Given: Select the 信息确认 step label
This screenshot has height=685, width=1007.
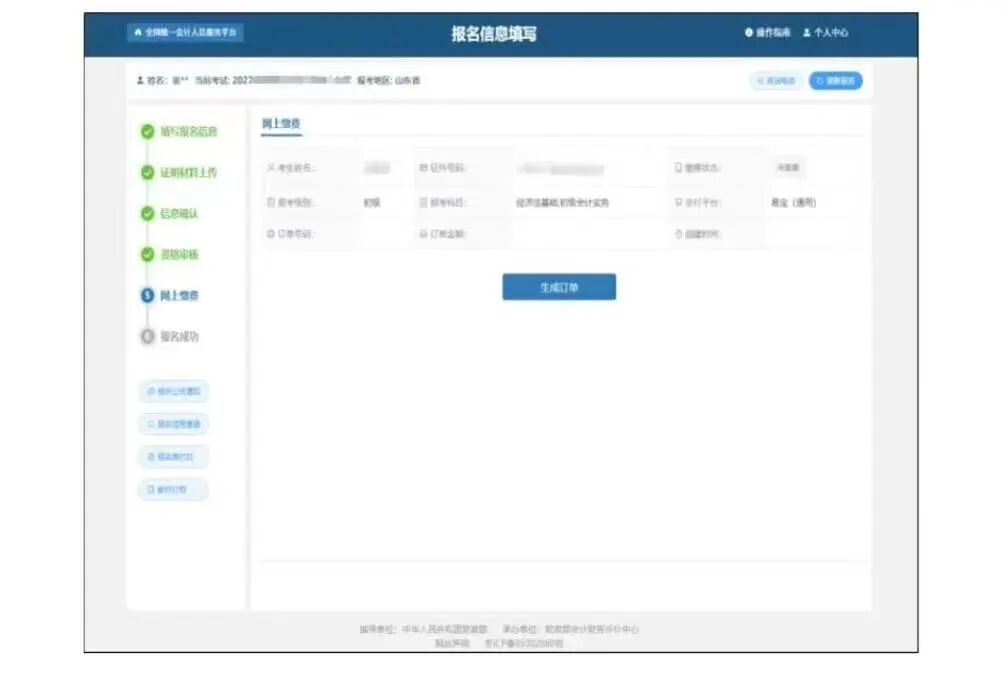Looking at the screenshot, I should pyautogui.click(x=180, y=213).
